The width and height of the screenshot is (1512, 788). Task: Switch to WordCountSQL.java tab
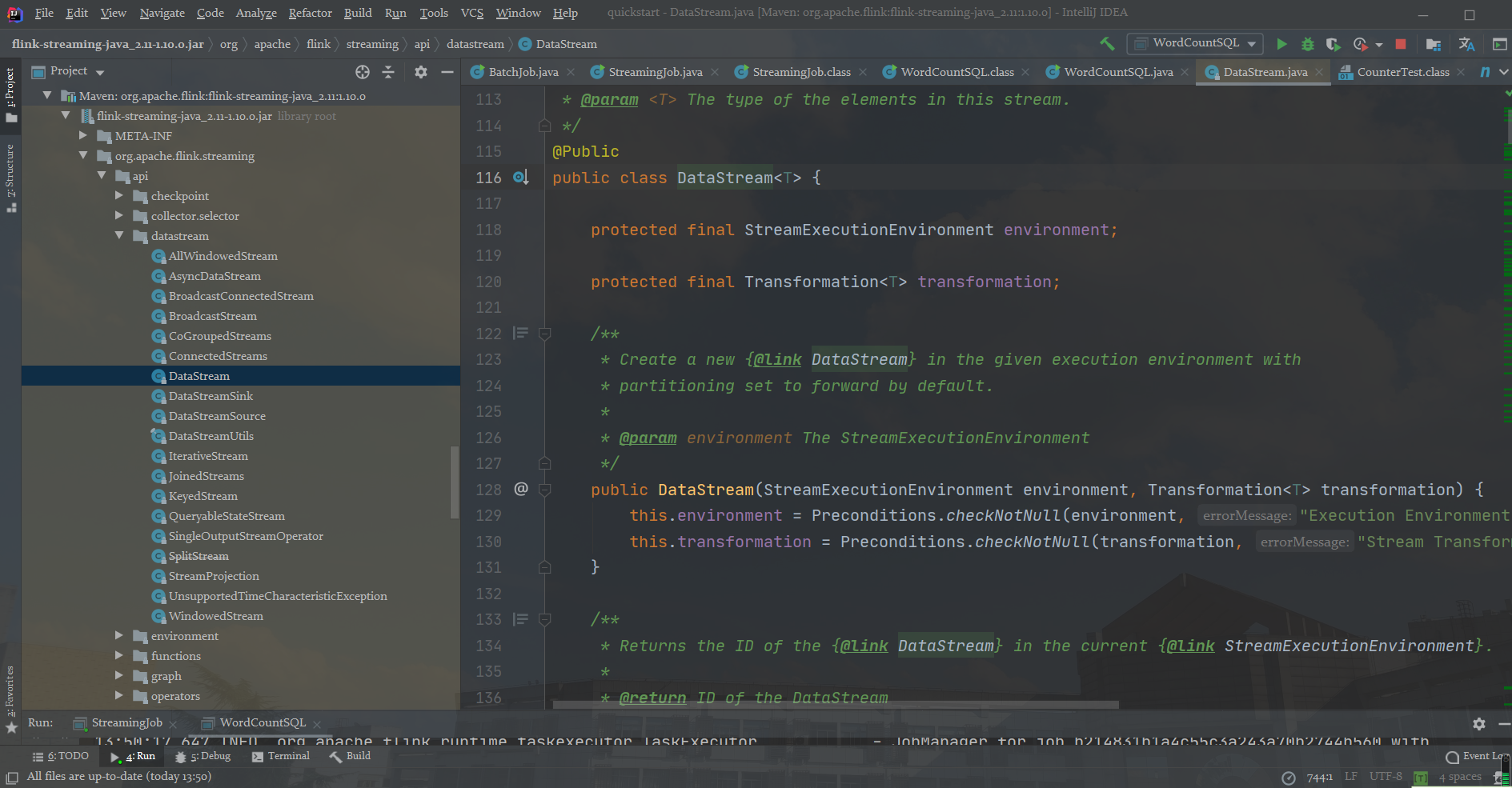pos(1118,72)
